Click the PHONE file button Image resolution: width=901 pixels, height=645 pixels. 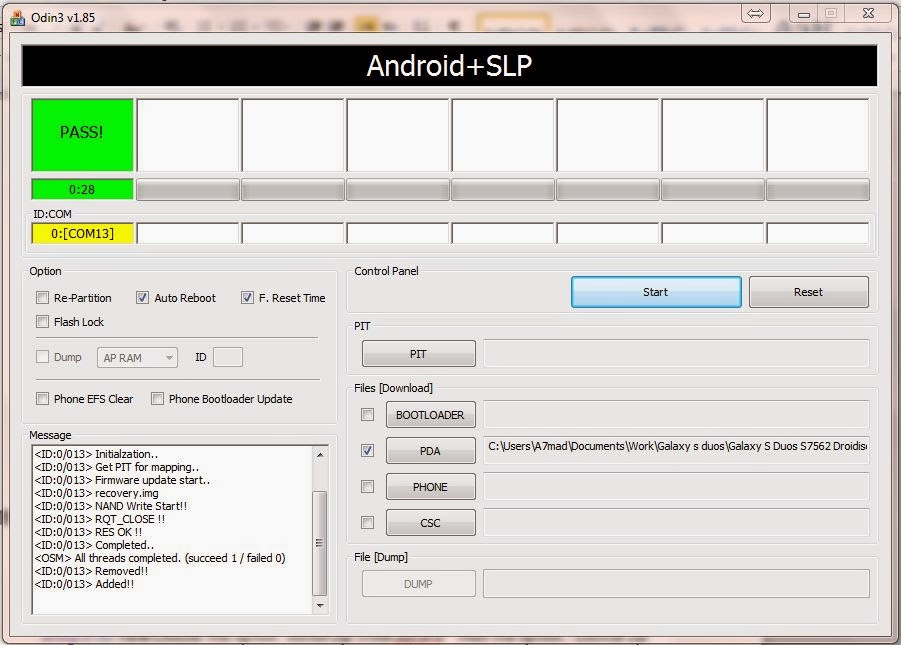pyautogui.click(x=430, y=487)
